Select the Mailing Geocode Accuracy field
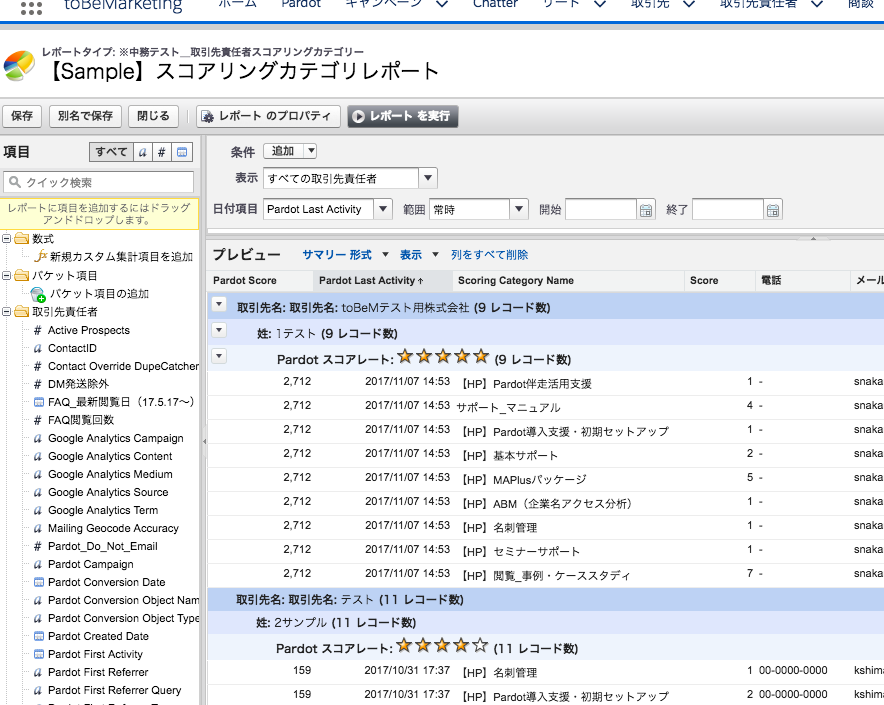This screenshot has height=705, width=884. pyautogui.click(x=113, y=528)
